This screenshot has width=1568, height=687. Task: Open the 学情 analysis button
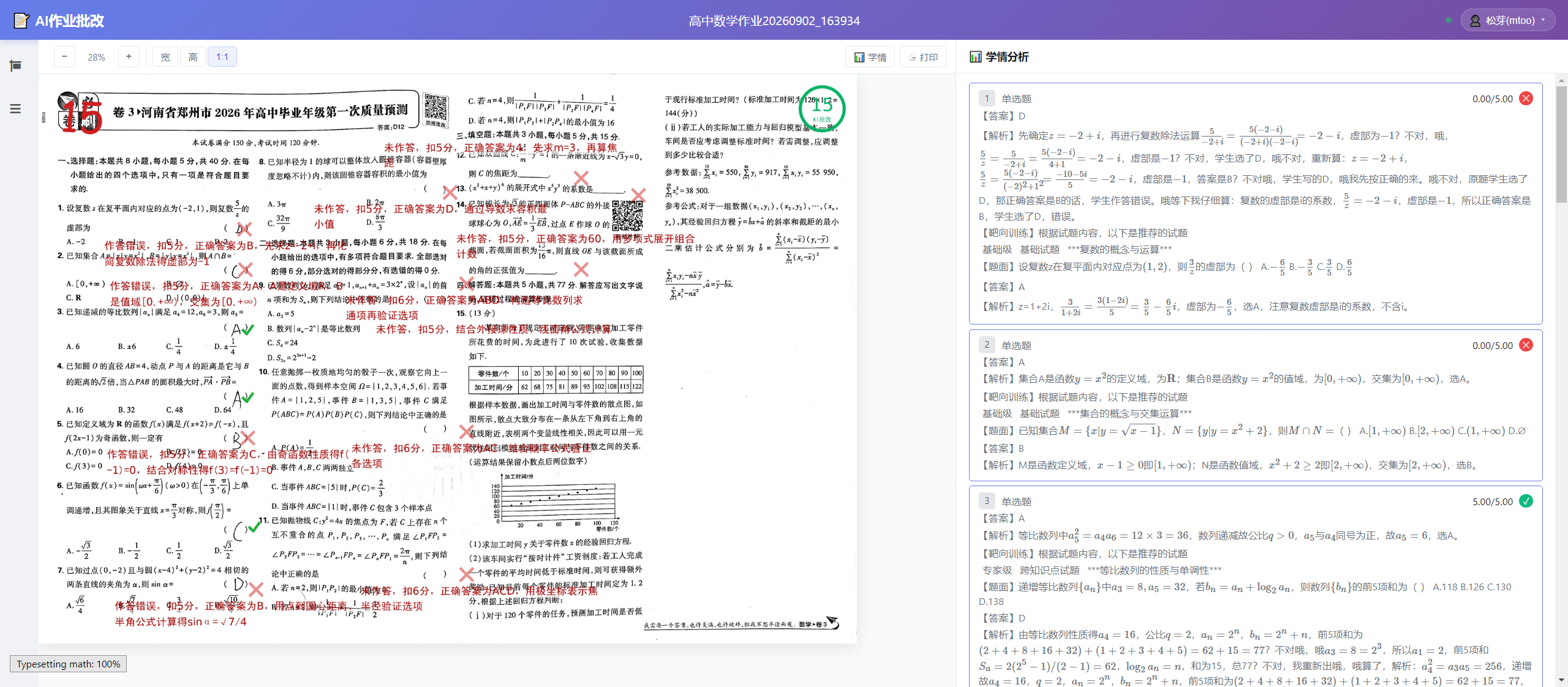870,57
